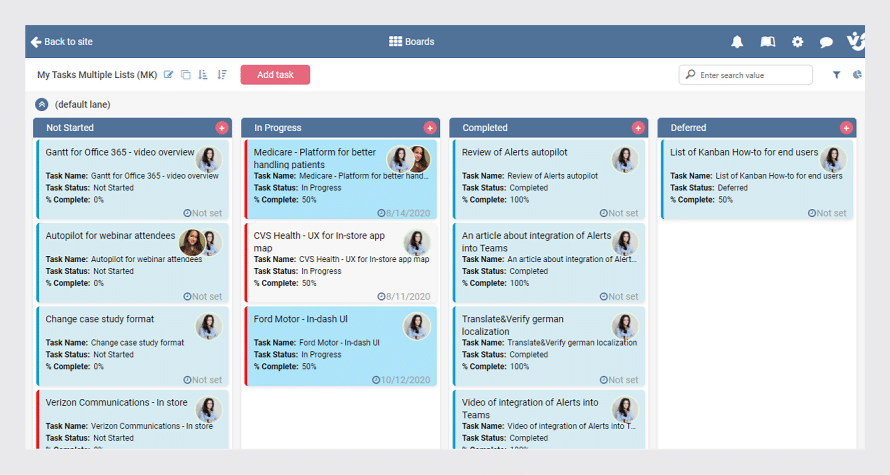This screenshot has height=475, width=890.
Task: Click the copy board icon
Action: click(x=186, y=74)
